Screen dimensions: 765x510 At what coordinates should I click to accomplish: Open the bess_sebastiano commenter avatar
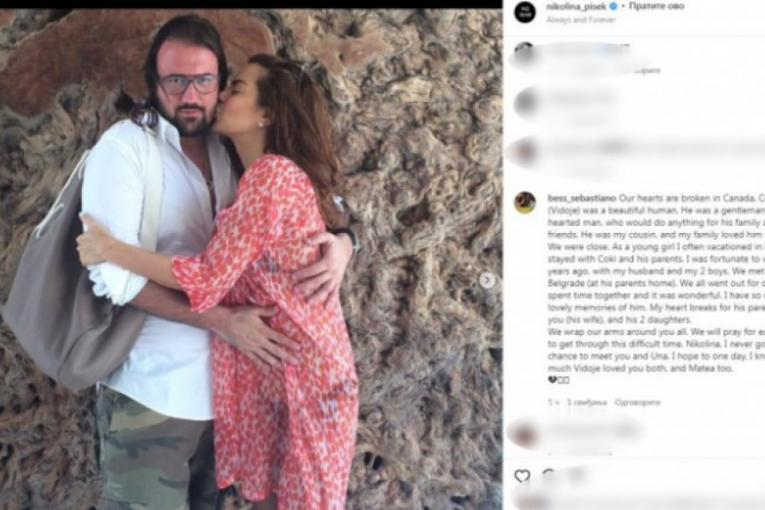click(x=525, y=203)
